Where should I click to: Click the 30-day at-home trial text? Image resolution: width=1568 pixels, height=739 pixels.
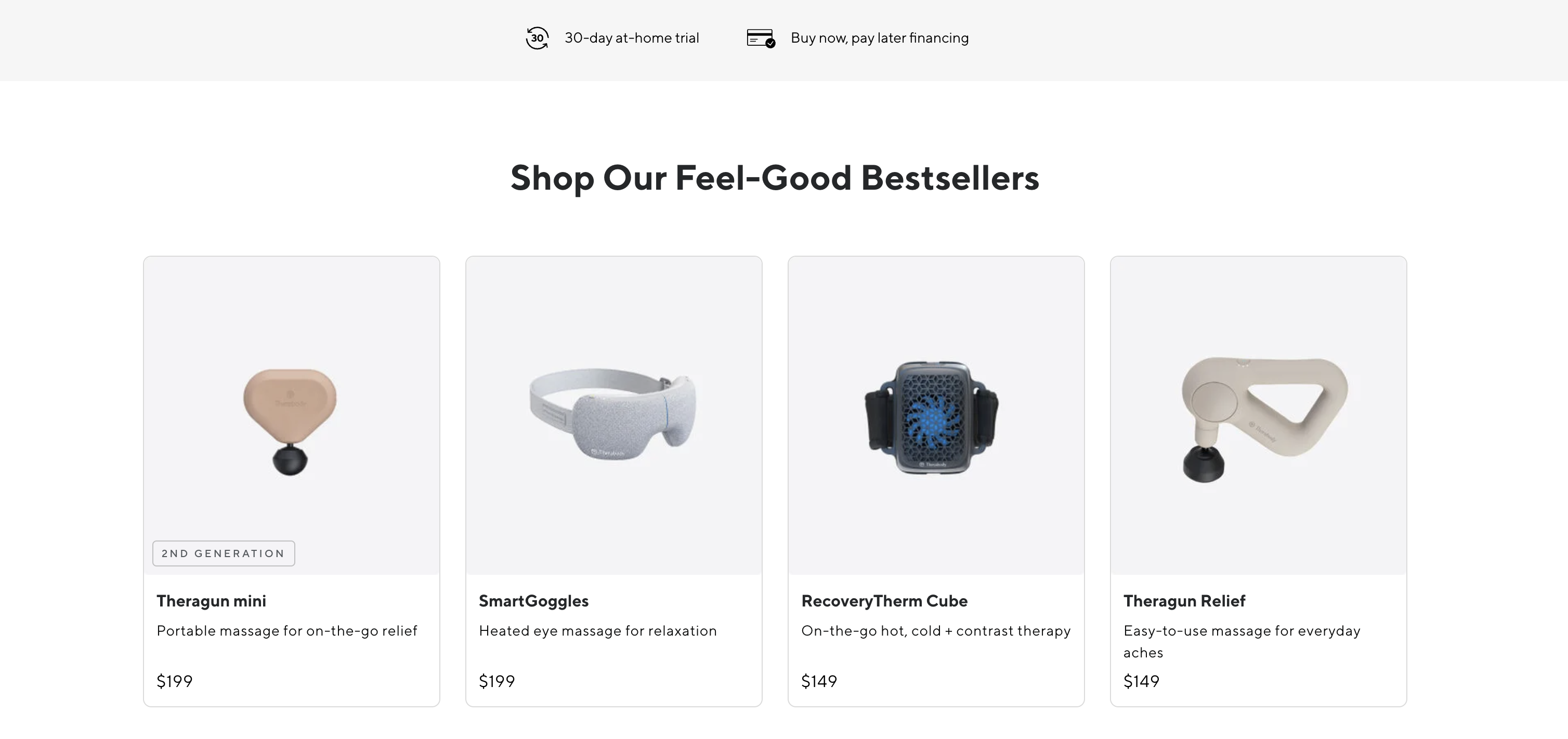(x=632, y=38)
